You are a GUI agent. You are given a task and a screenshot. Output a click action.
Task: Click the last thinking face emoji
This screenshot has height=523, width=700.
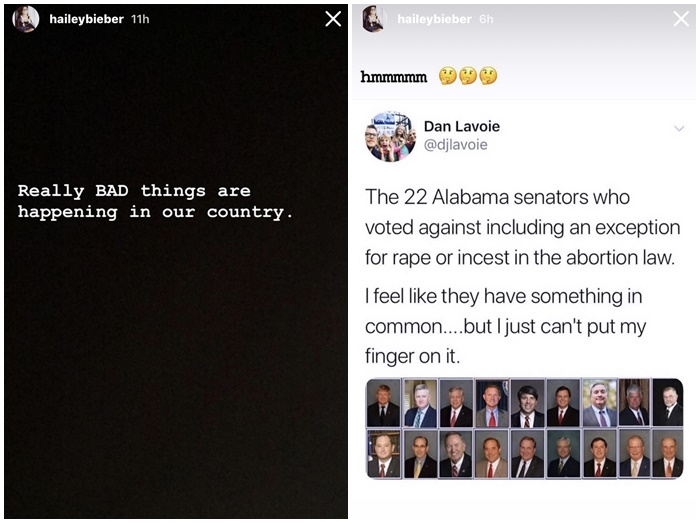pyautogui.click(x=487, y=77)
